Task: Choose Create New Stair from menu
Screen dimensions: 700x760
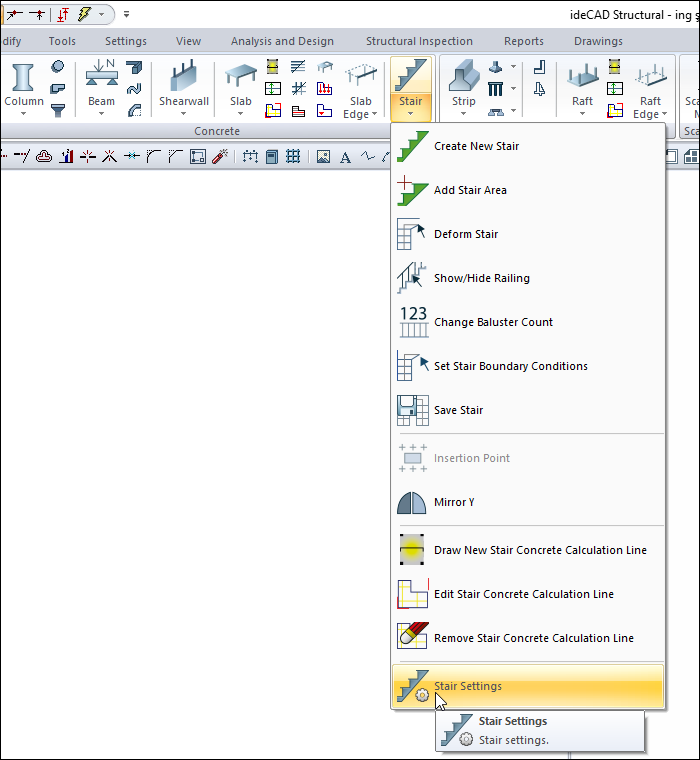Action: (x=527, y=146)
